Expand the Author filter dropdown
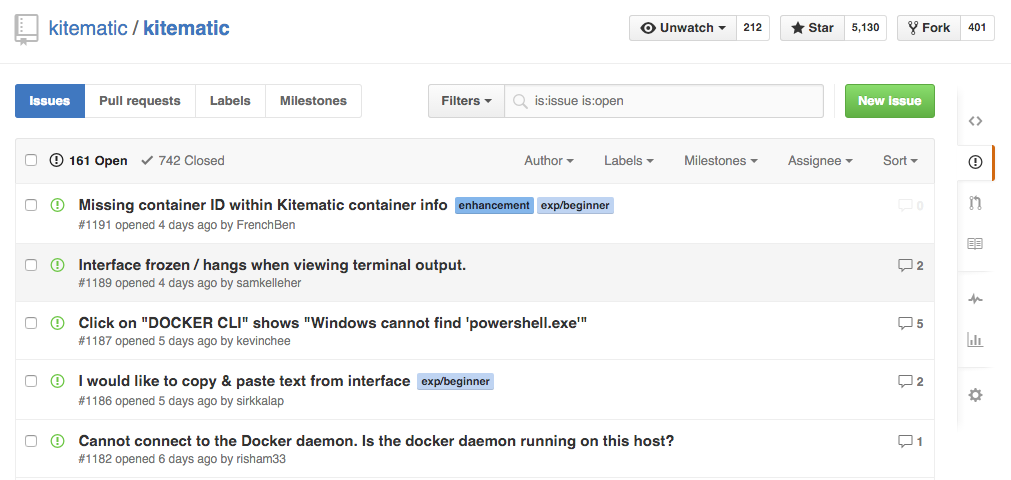This screenshot has height=480, width=1011. coord(548,161)
